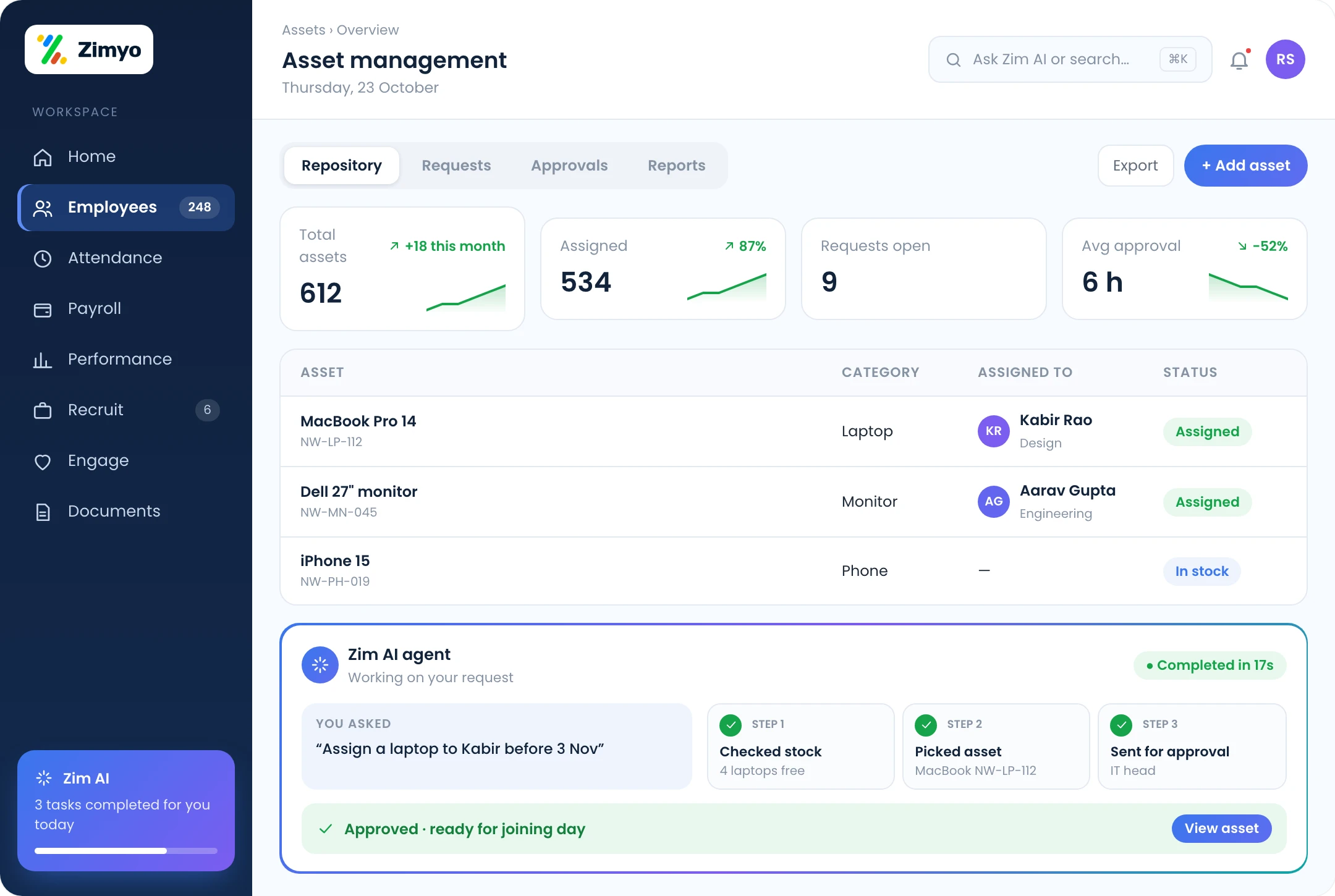The height and width of the screenshot is (896, 1335).
Task: Open the Recruit section
Action: (x=126, y=410)
